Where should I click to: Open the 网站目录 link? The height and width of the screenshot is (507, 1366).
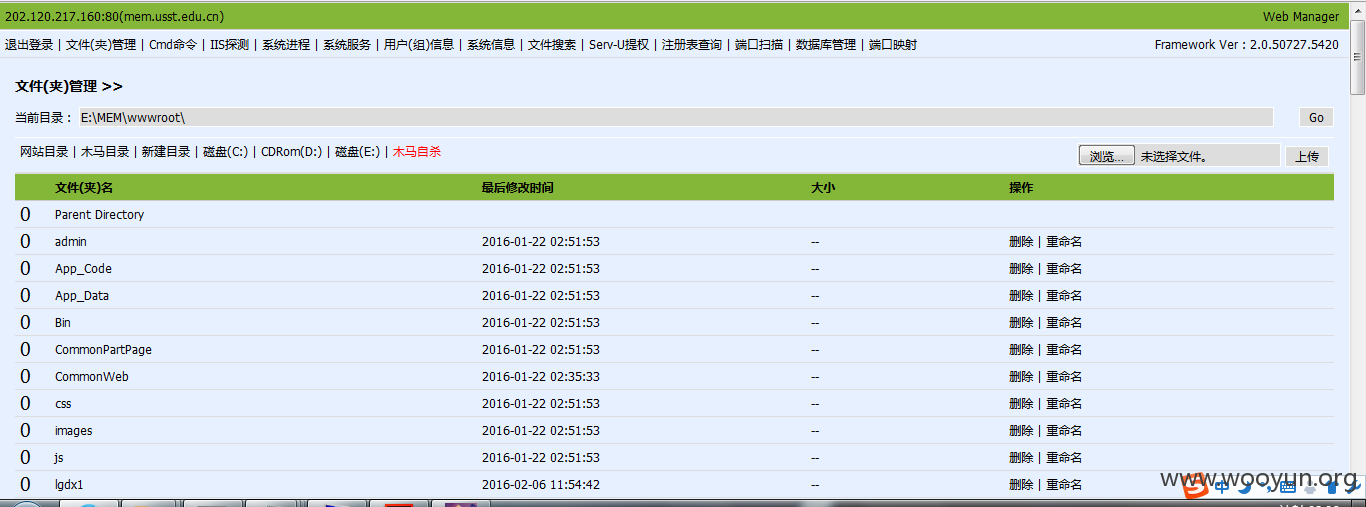coord(44,152)
